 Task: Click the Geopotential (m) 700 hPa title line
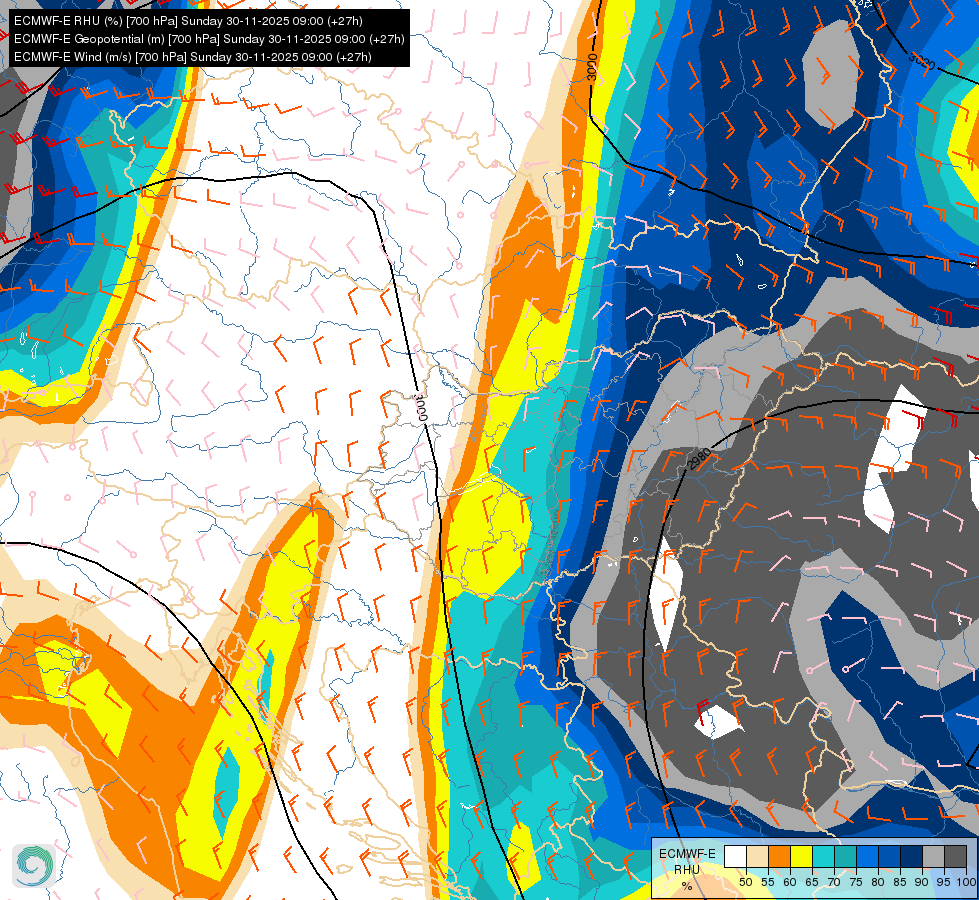point(209,39)
